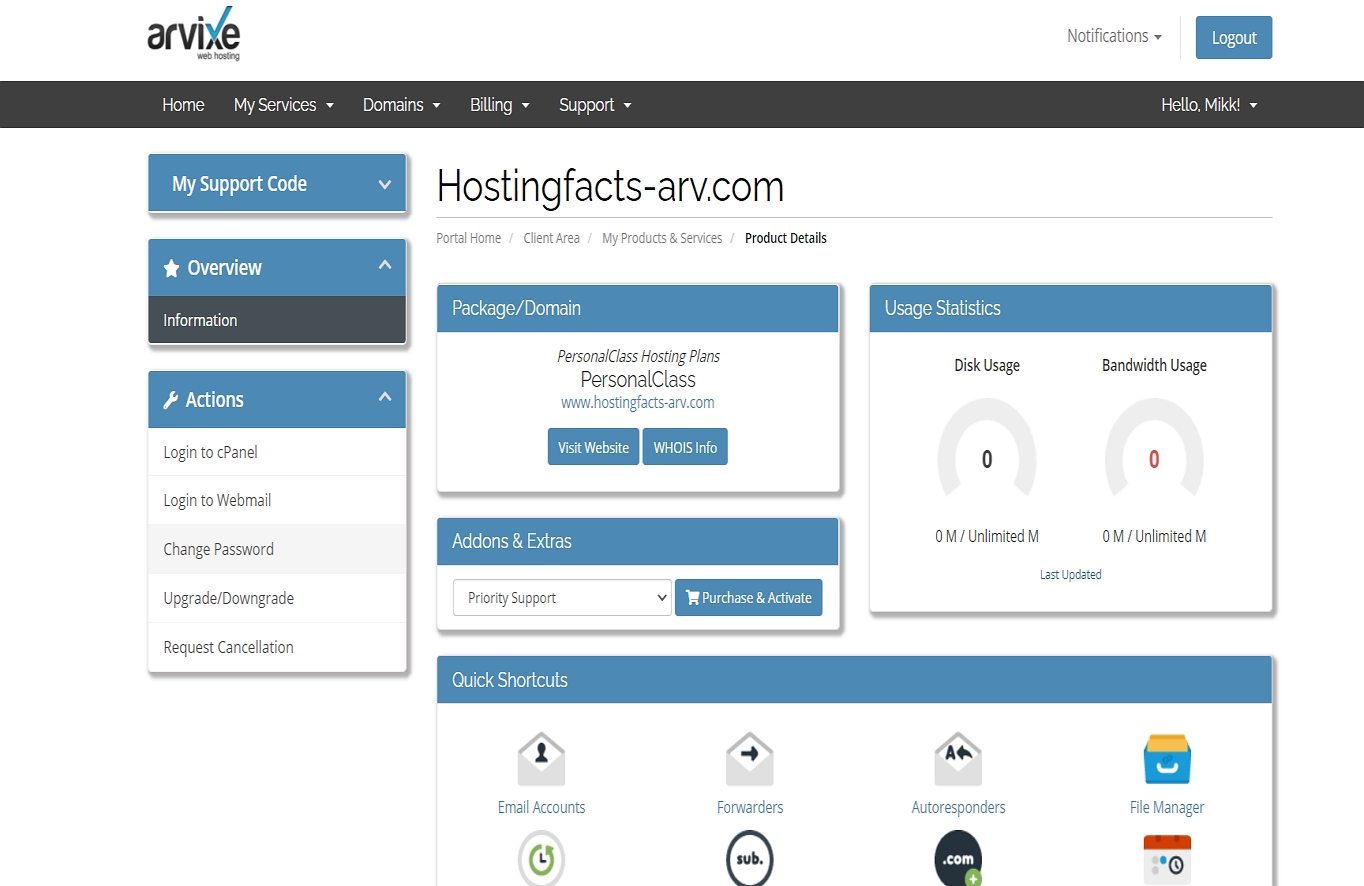Click the sub. subdomains icon
The width and height of the screenshot is (1364, 886).
[x=749, y=858]
